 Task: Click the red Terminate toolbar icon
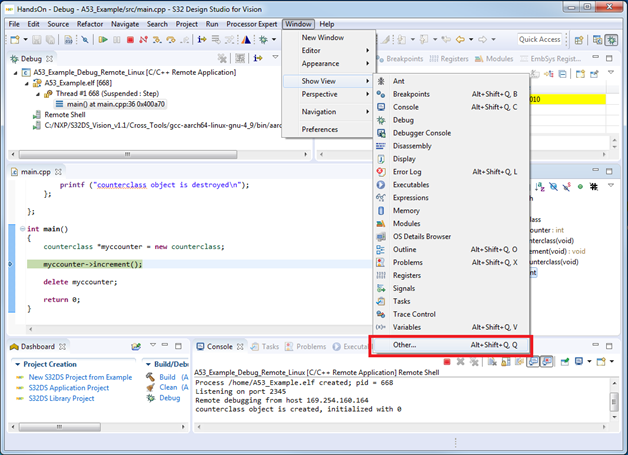(130, 40)
